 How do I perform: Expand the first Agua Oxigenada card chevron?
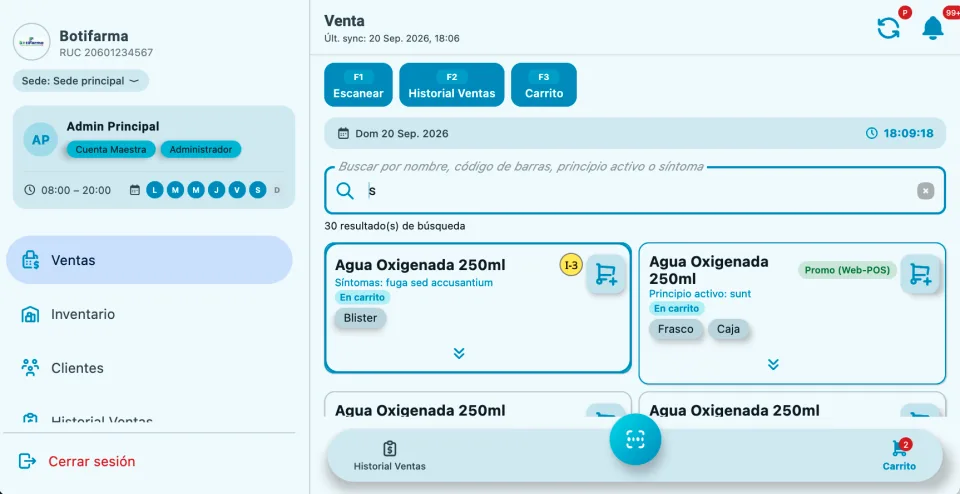[x=459, y=353]
